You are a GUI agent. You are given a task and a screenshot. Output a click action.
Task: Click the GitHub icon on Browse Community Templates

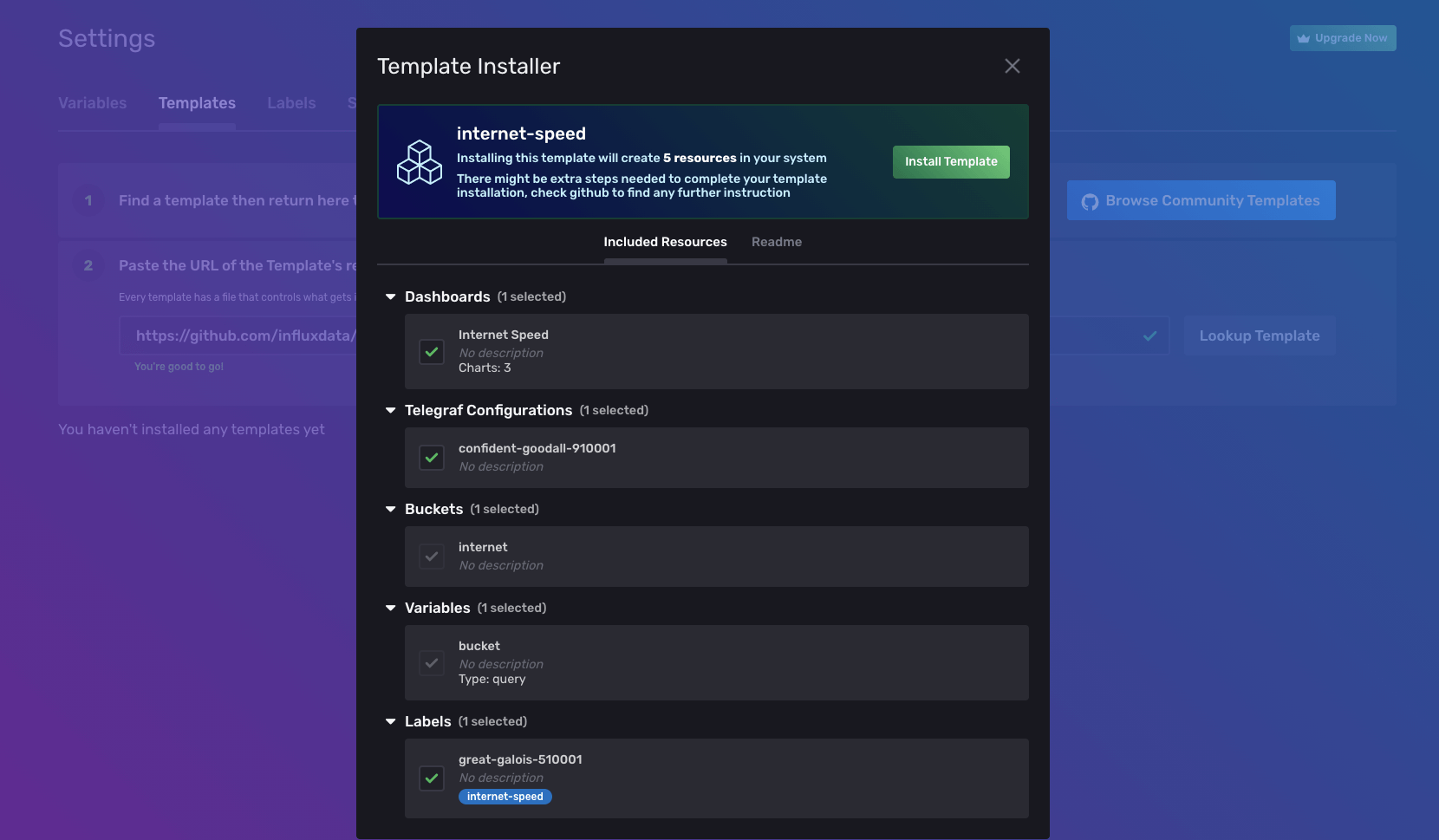(1090, 200)
